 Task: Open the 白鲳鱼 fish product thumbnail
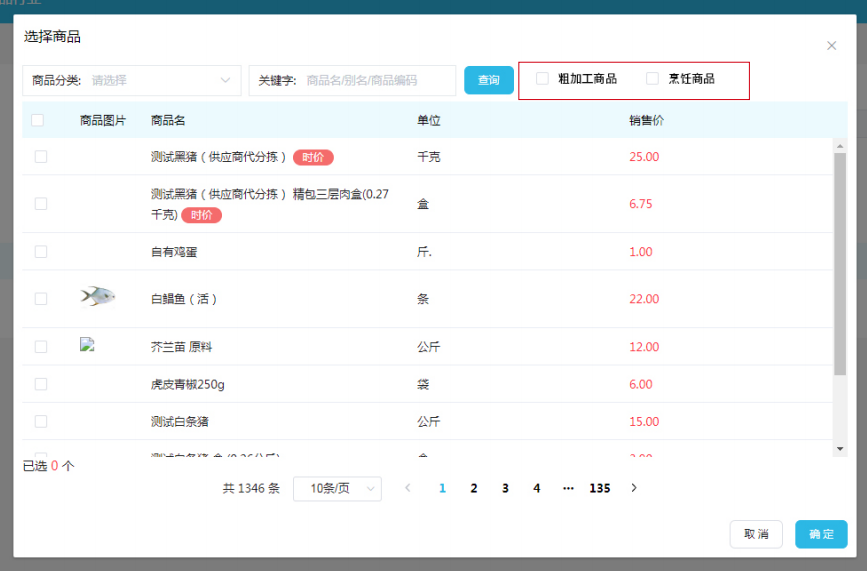point(98,296)
